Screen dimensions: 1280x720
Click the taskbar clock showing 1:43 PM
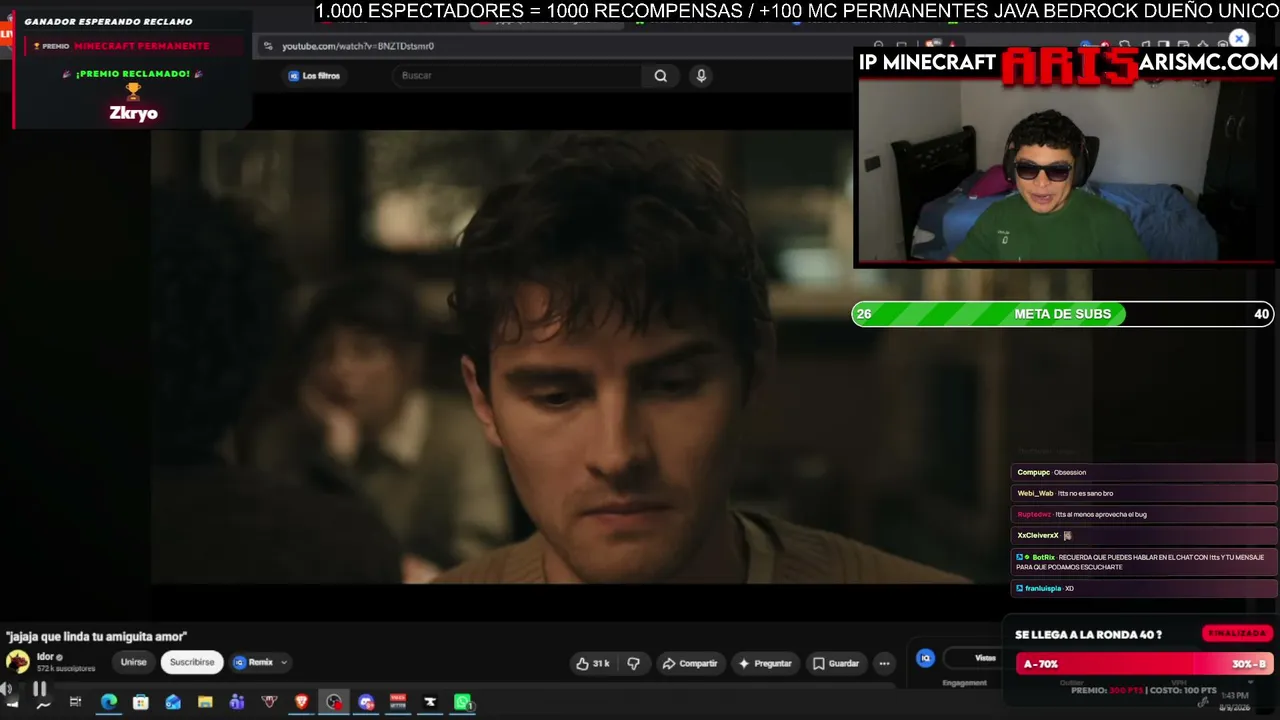click(x=1235, y=695)
